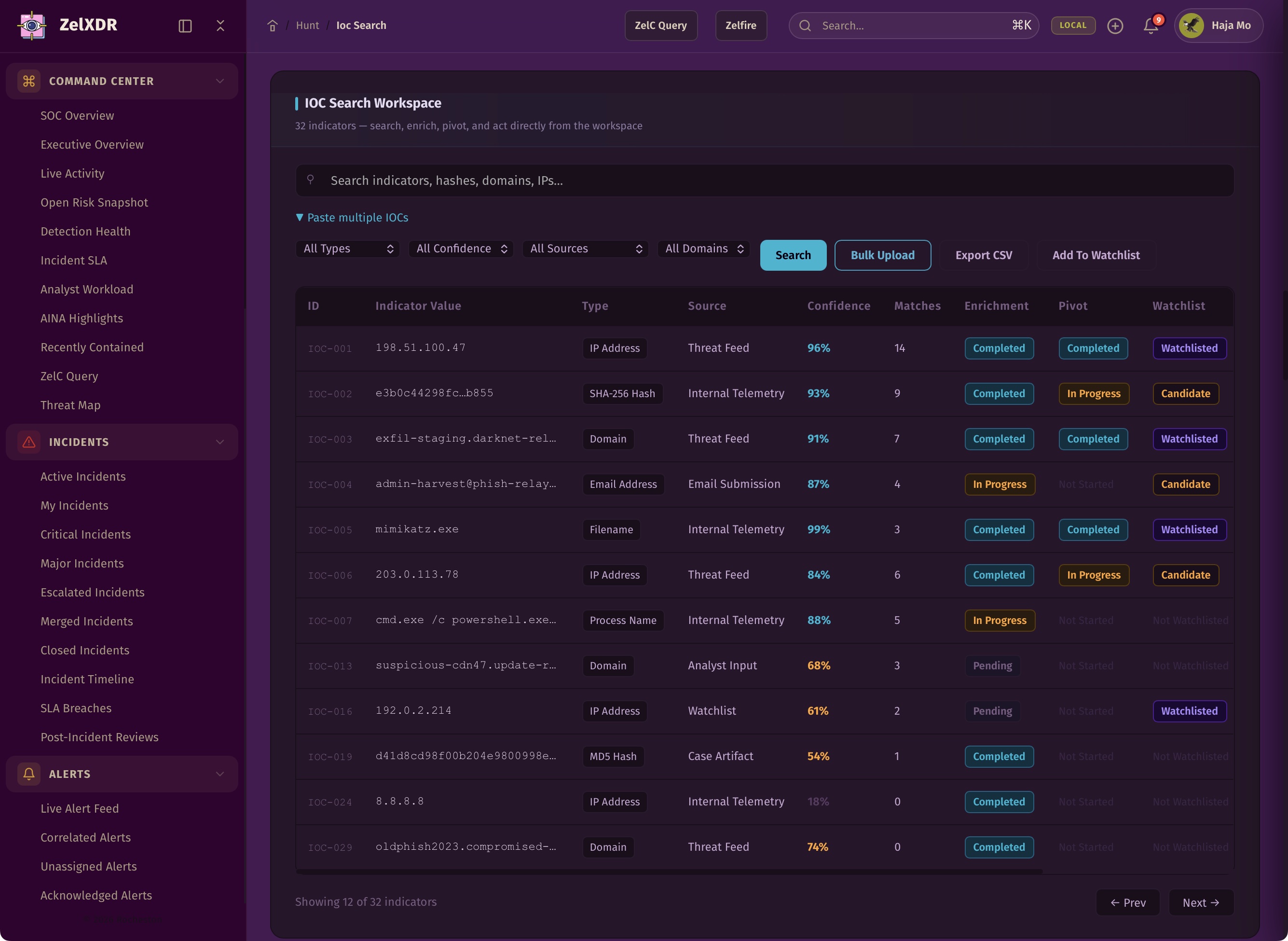Screen dimensions: 1288x941
Task: Open notifications bell with 9 badge
Action: pos(1151,26)
